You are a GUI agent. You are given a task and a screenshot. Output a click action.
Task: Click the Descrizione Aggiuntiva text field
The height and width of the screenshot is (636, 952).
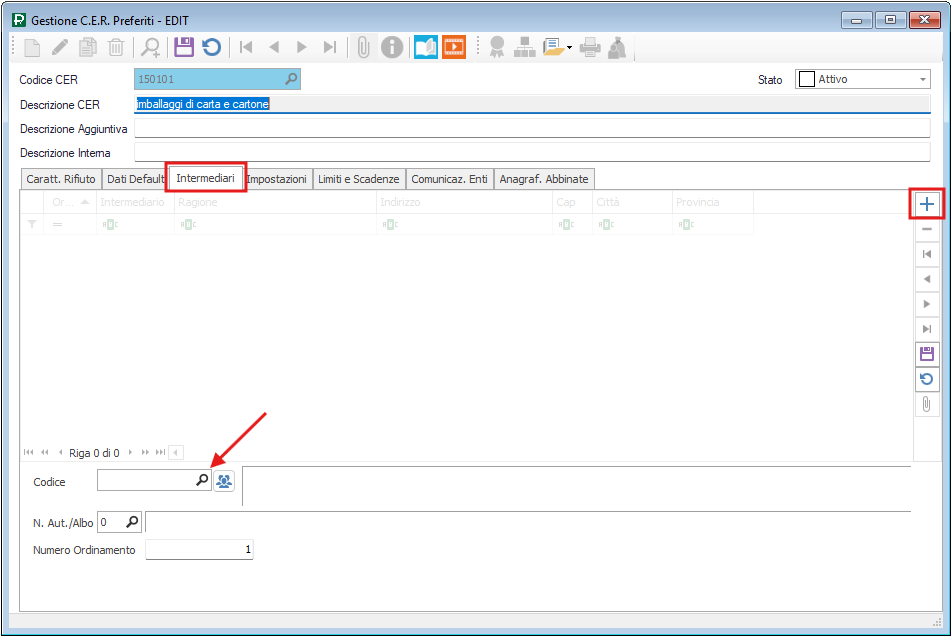[x=531, y=129]
